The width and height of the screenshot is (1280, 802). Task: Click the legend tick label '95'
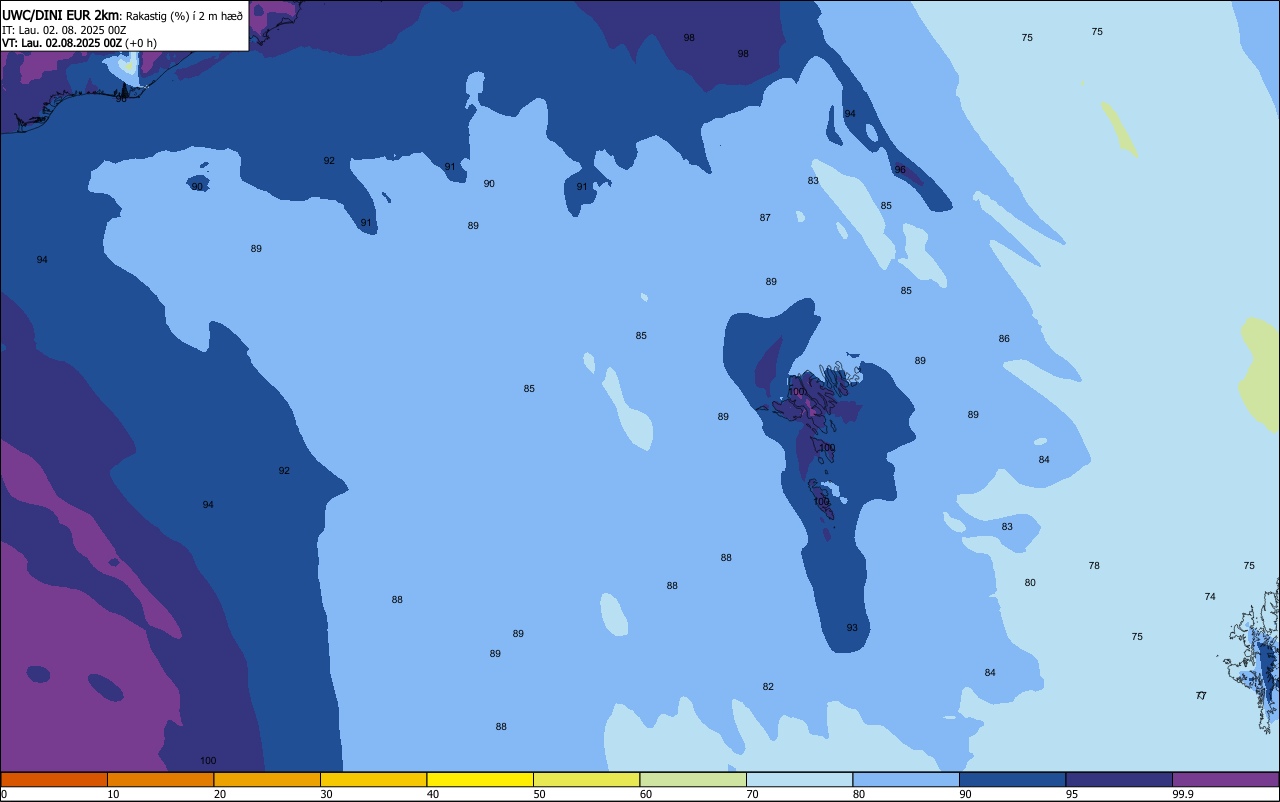(x=1071, y=794)
